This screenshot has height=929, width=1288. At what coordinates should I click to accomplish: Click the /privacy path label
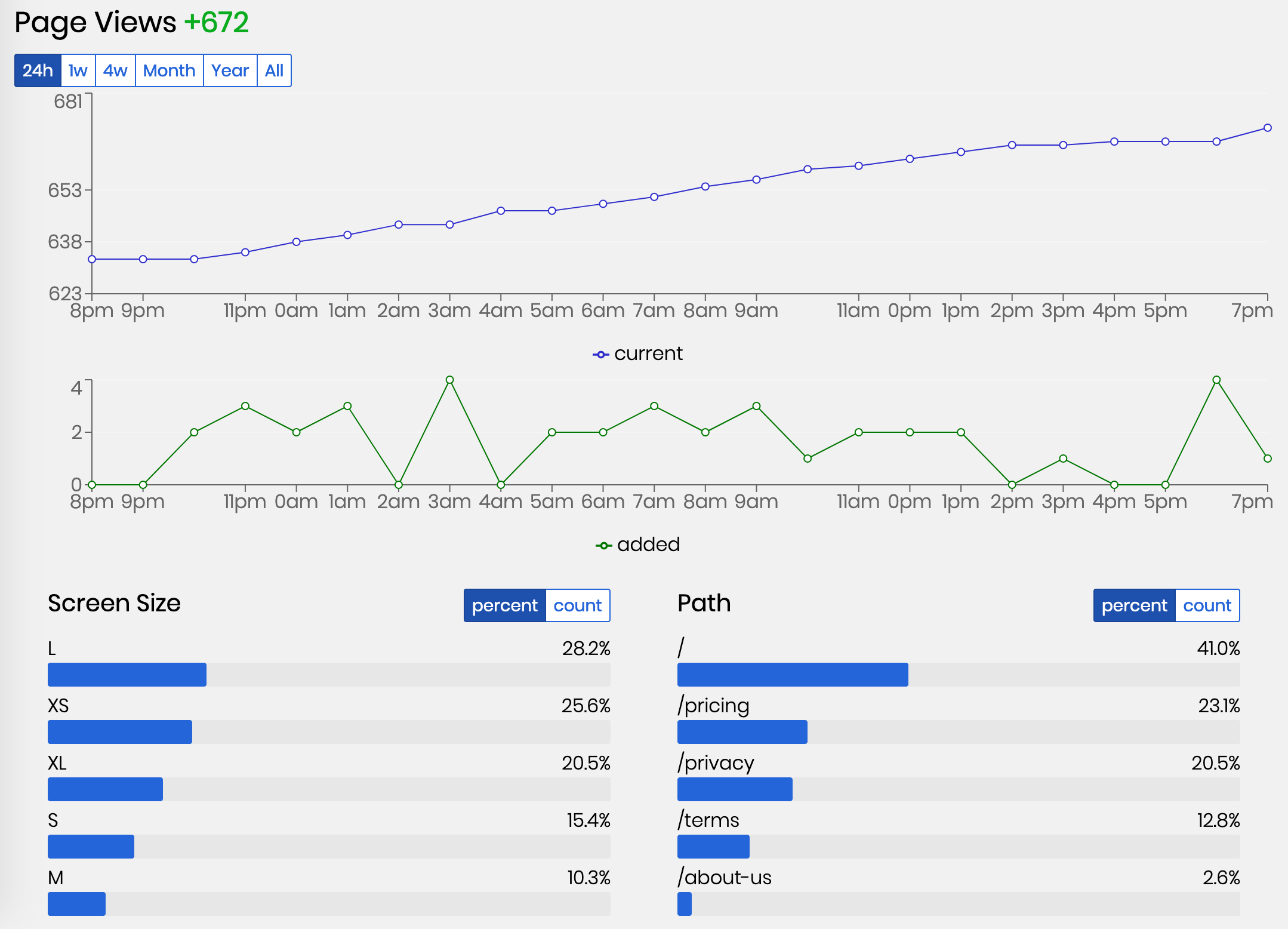(x=716, y=763)
